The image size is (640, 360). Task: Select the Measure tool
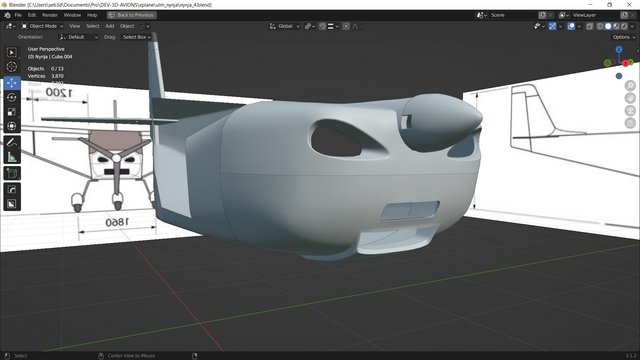12,156
